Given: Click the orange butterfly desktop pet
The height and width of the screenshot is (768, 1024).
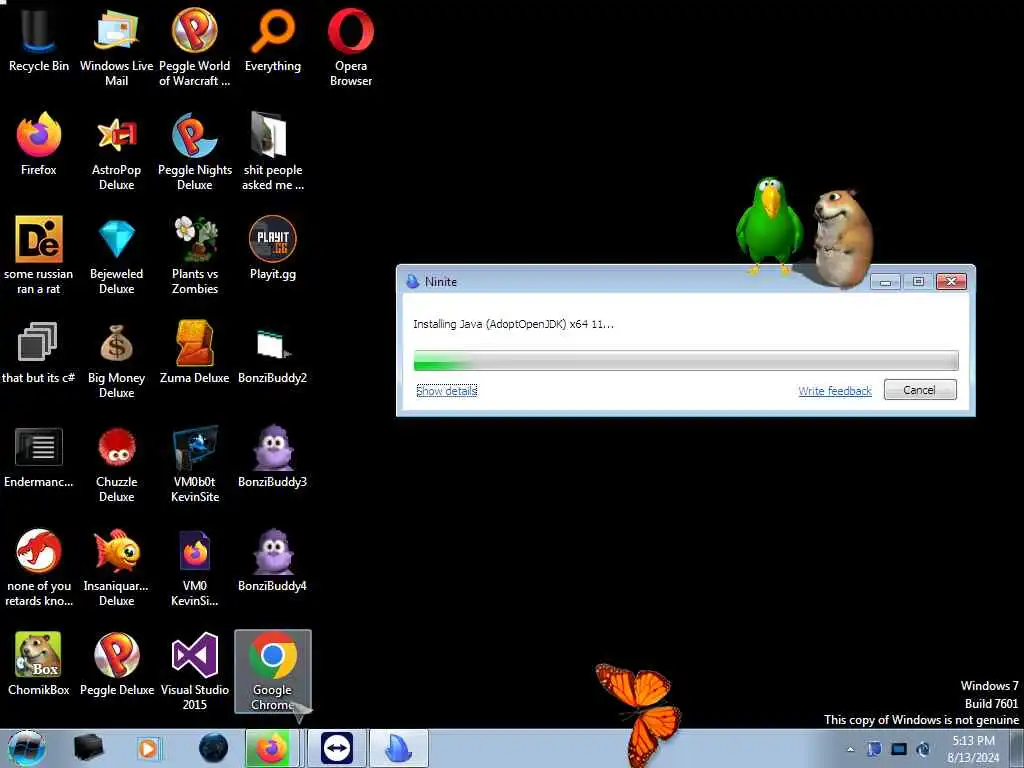Looking at the screenshot, I should coord(640,713).
